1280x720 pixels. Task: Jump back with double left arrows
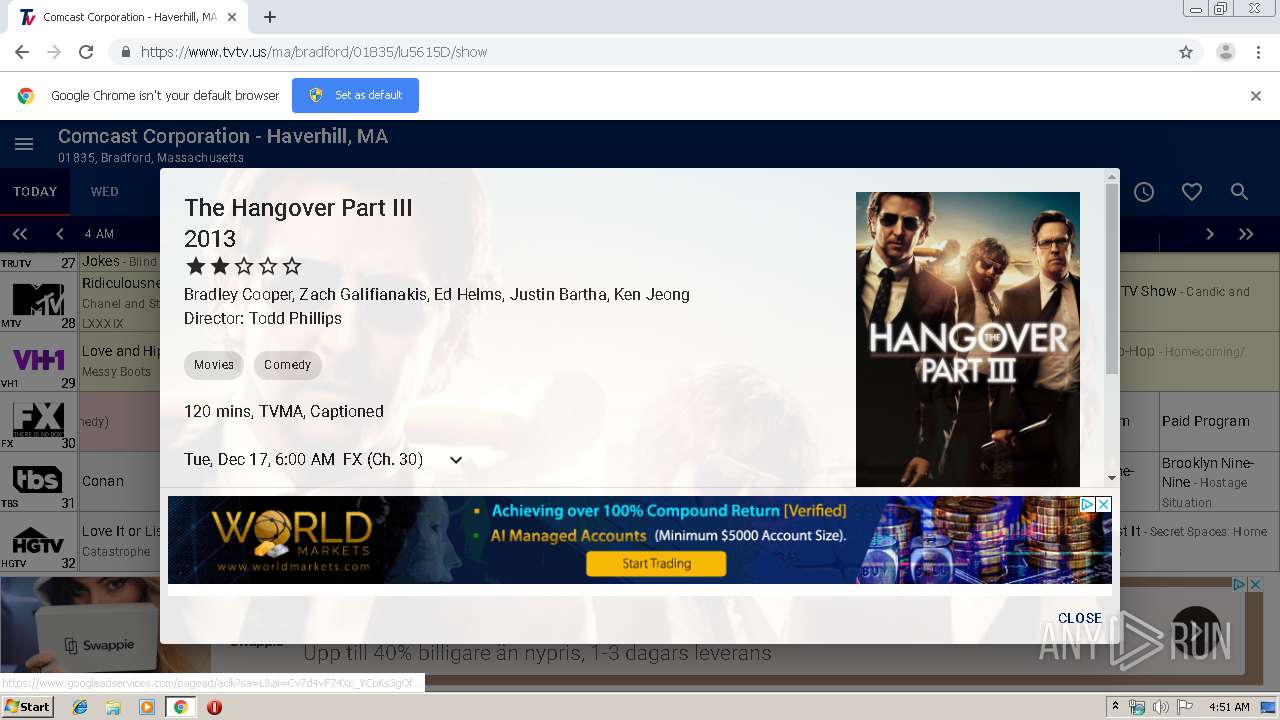point(19,234)
